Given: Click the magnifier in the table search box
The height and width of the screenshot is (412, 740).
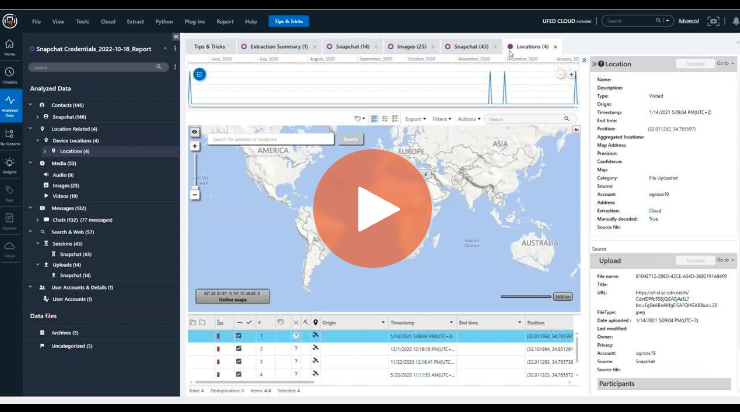Looking at the screenshot, I should [x=566, y=119].
